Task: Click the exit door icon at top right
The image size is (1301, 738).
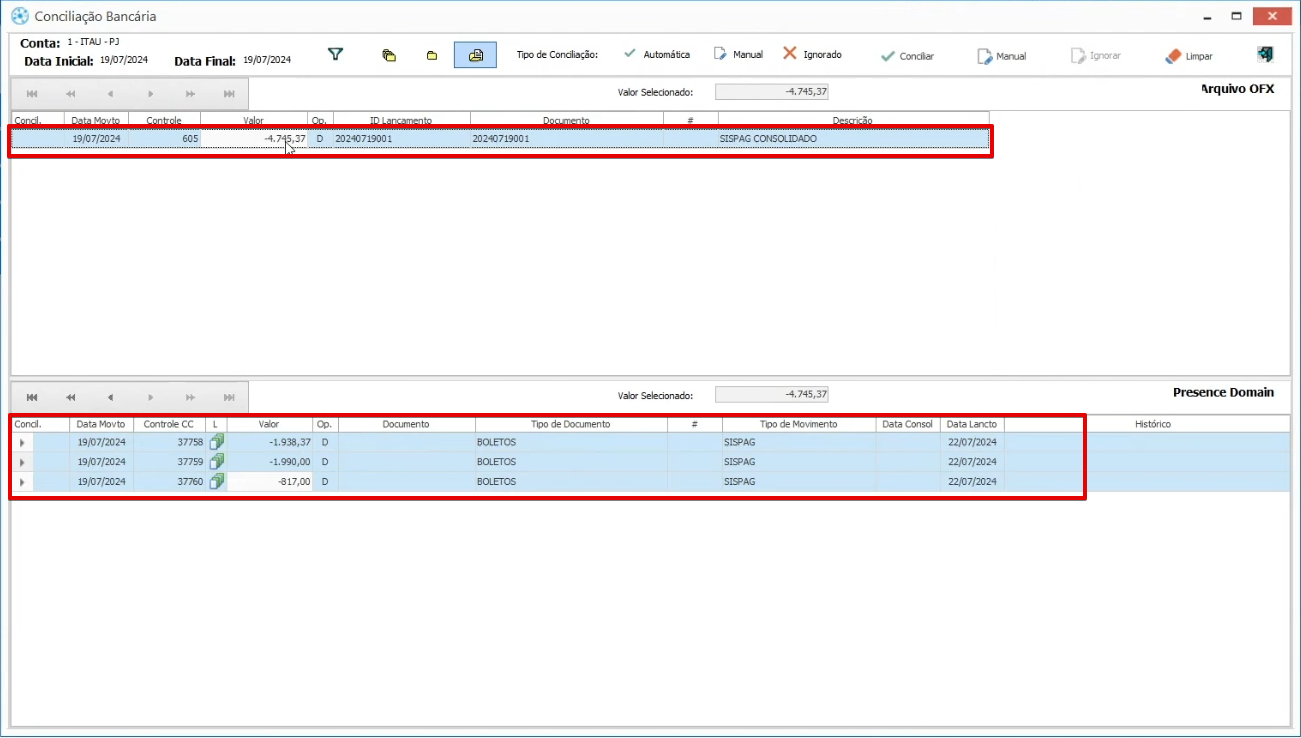Action: click(1265, 55)
